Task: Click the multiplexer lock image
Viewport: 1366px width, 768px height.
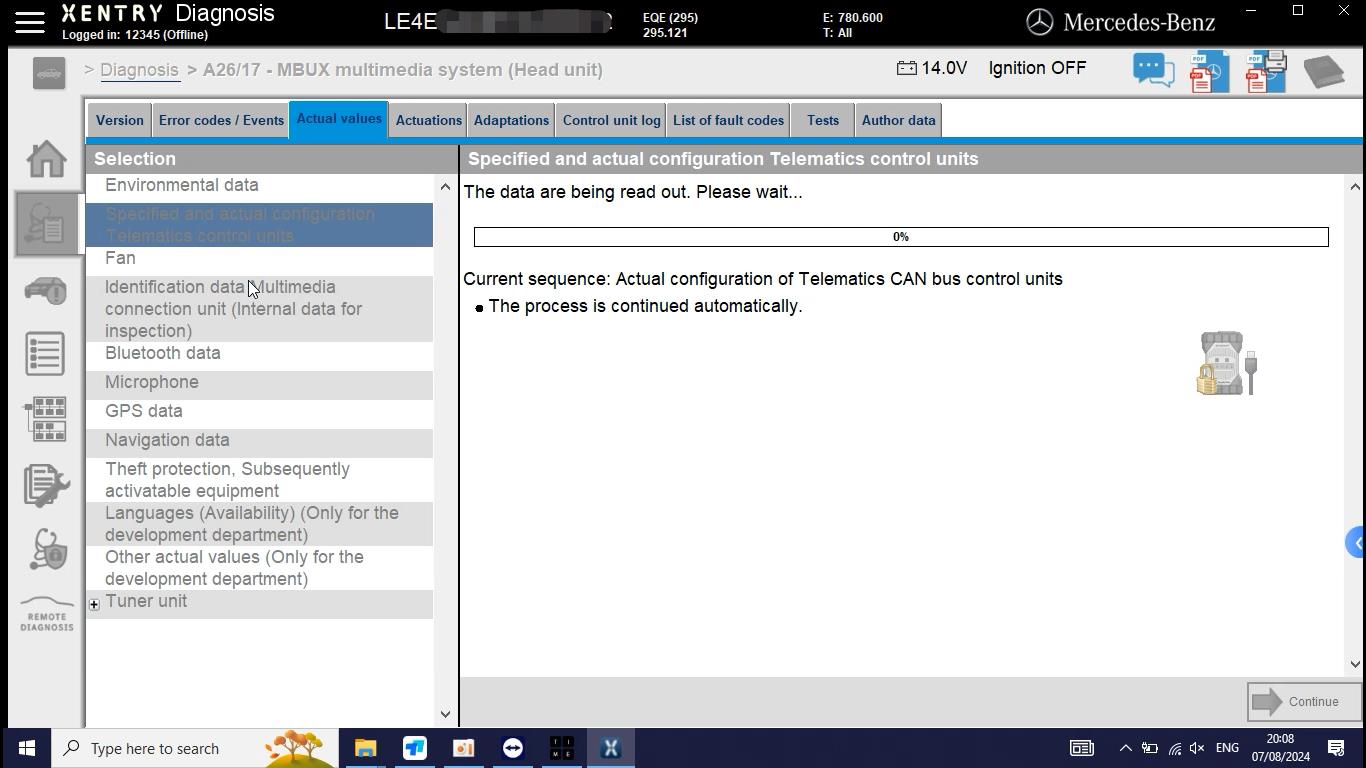Action: pyautogui.click(x=1227, y=363)
